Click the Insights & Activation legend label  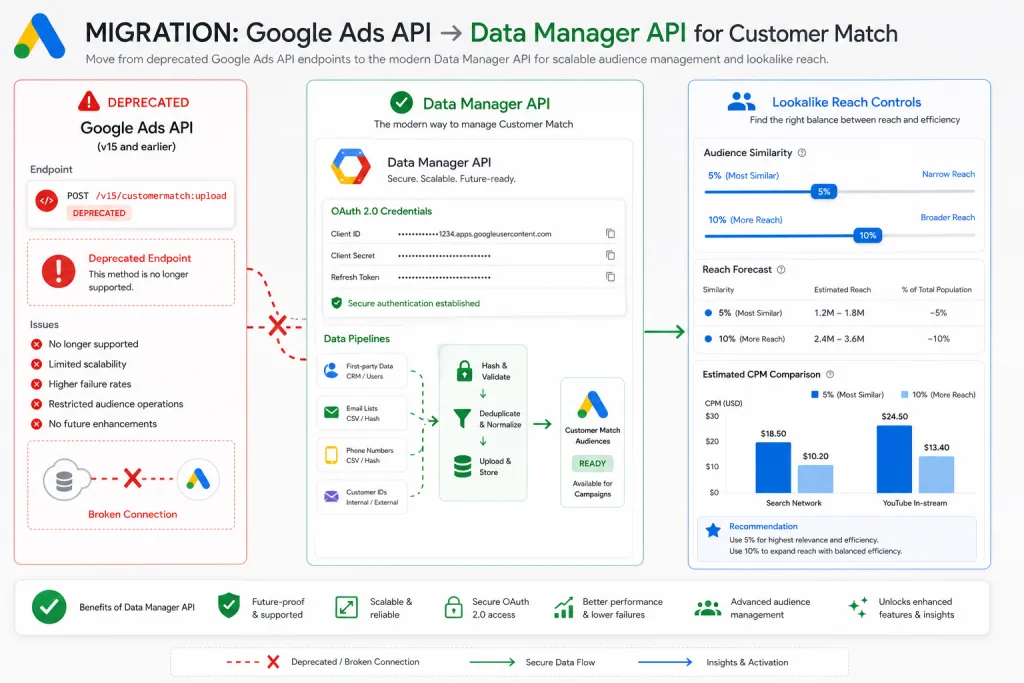pyautogui.click(x=747, y=662)
